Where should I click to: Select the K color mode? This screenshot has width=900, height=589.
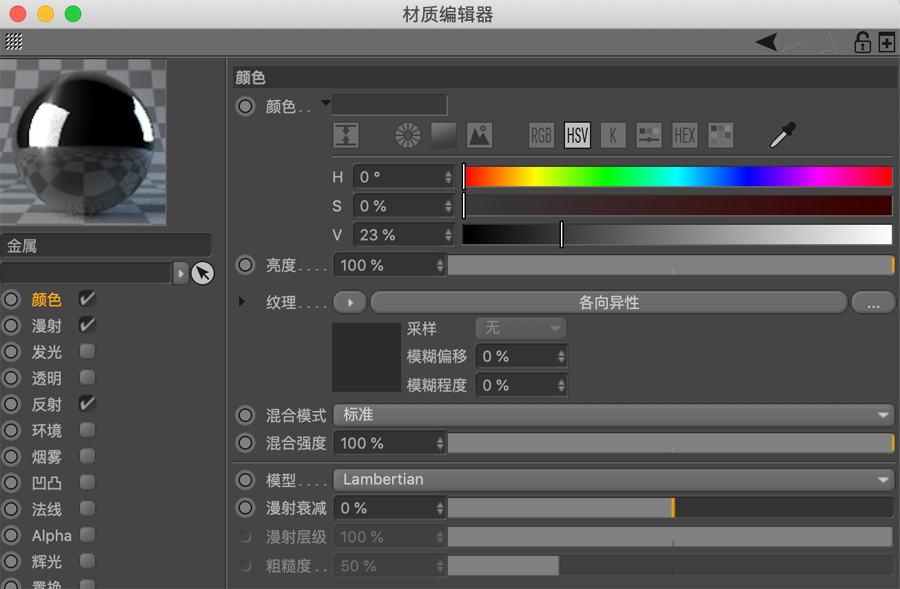612,135
